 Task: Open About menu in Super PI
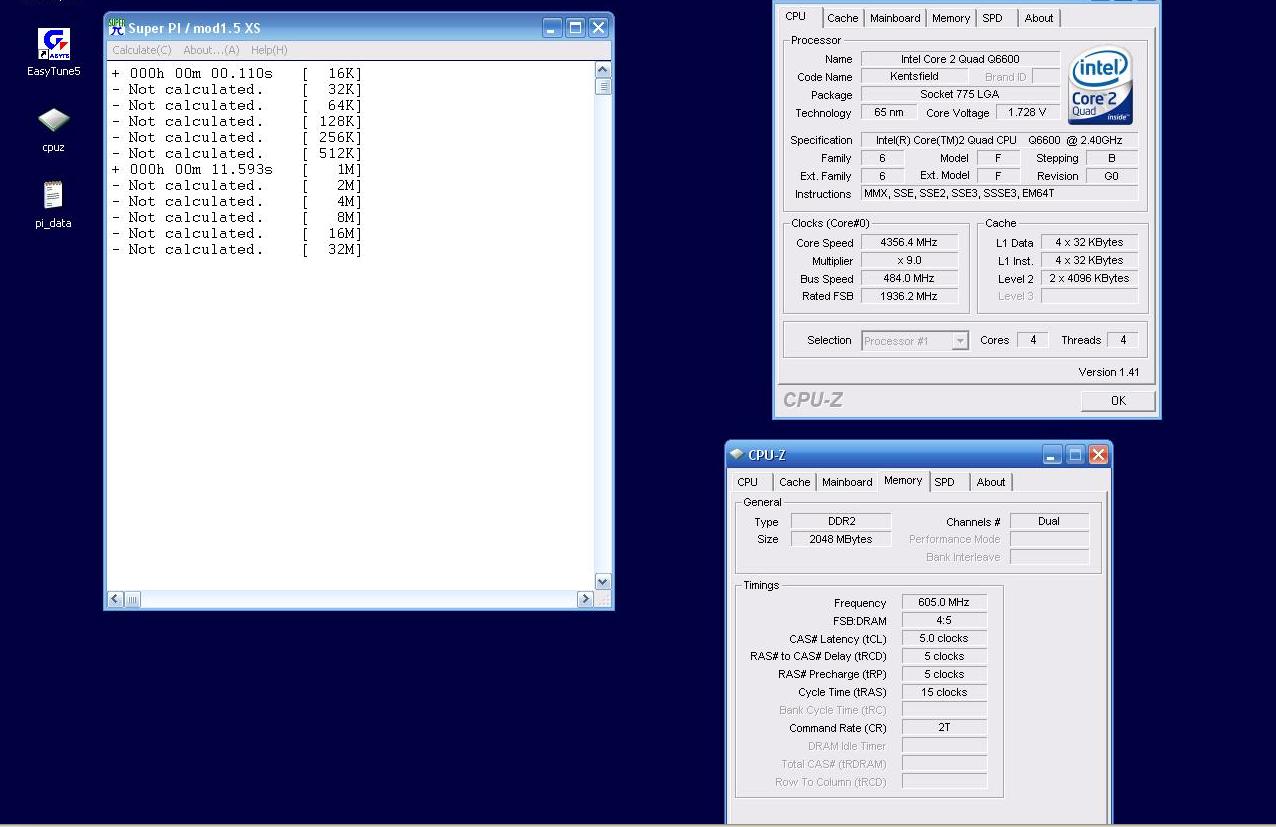click(x=211, y=50)
